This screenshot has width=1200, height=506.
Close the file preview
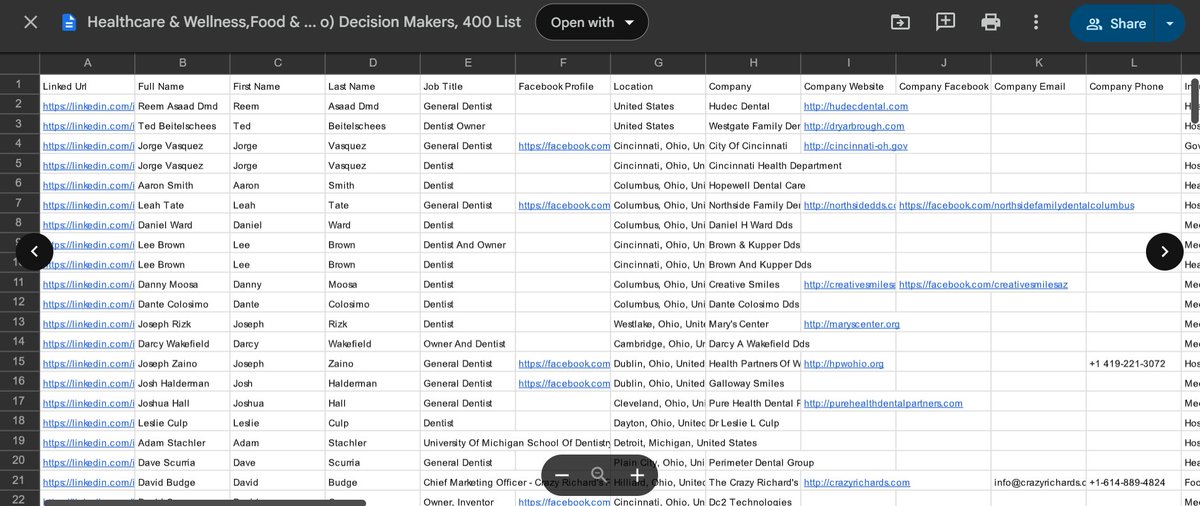pos(31,22)
